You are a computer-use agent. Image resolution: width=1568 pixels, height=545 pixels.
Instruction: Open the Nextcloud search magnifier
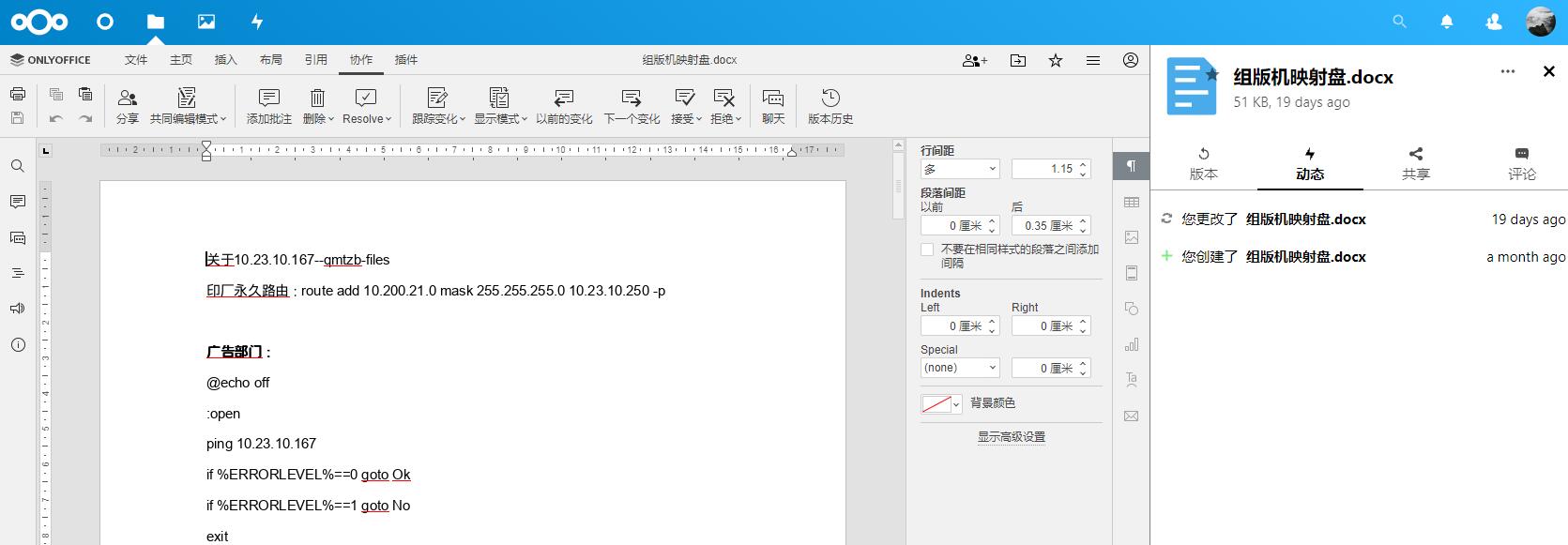point(1400,22)
